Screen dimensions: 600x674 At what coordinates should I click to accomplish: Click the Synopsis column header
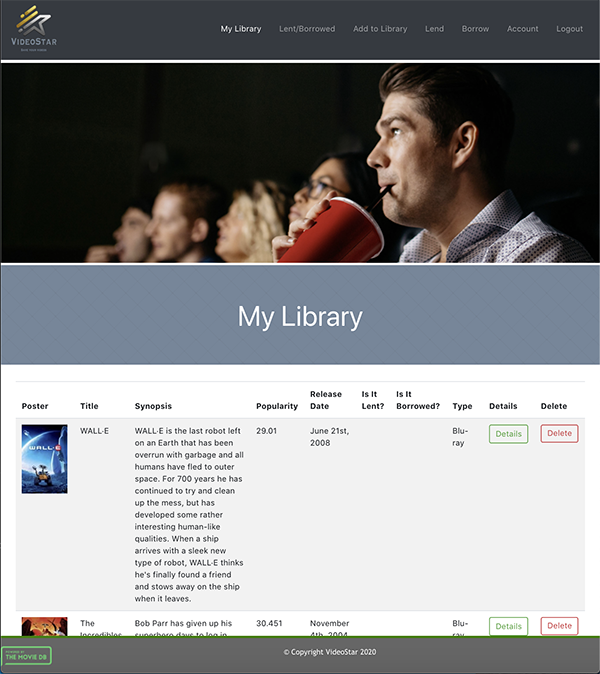click(x=153, y=406)
